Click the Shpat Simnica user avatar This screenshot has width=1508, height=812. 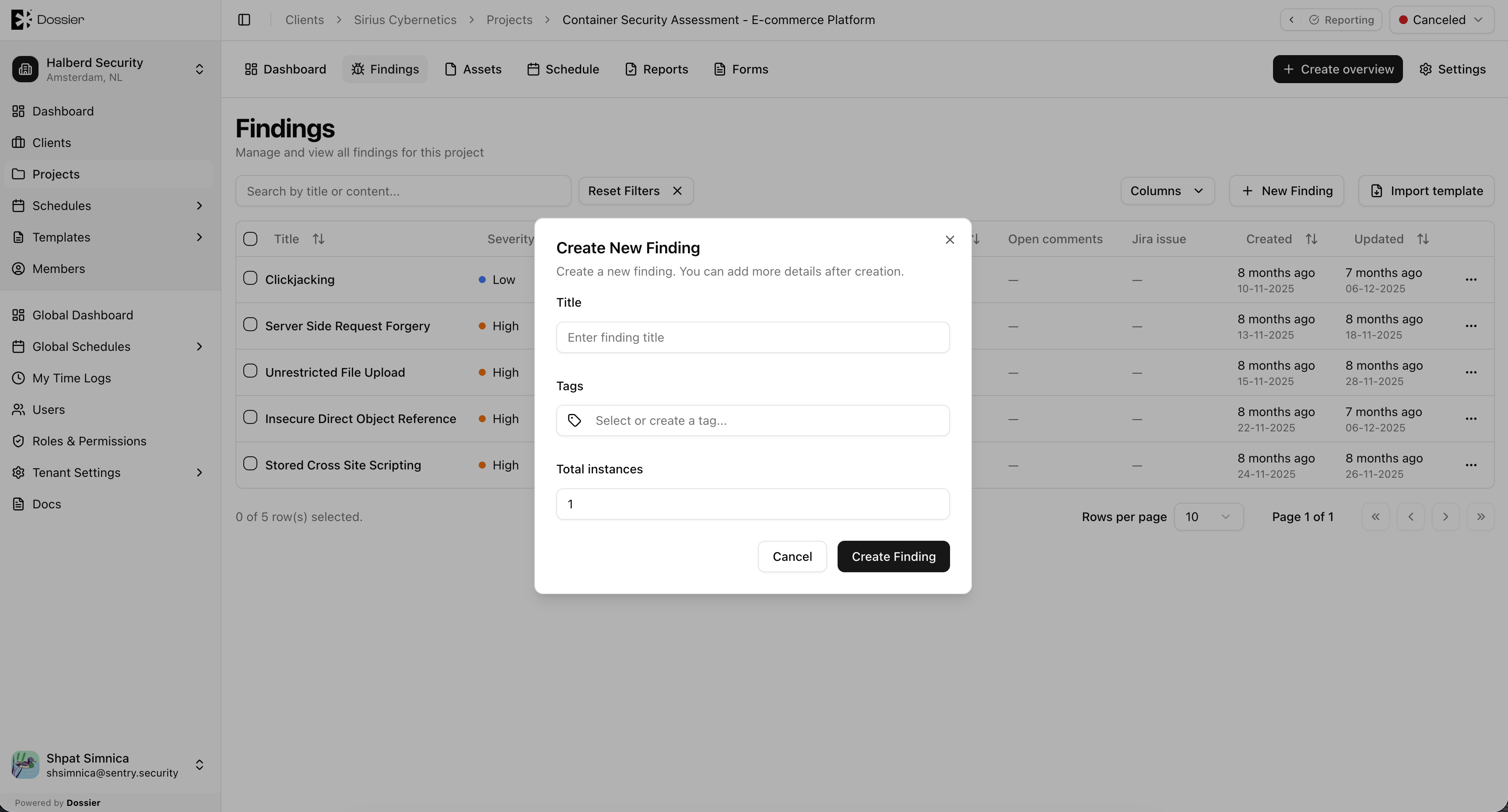point(25,765)
